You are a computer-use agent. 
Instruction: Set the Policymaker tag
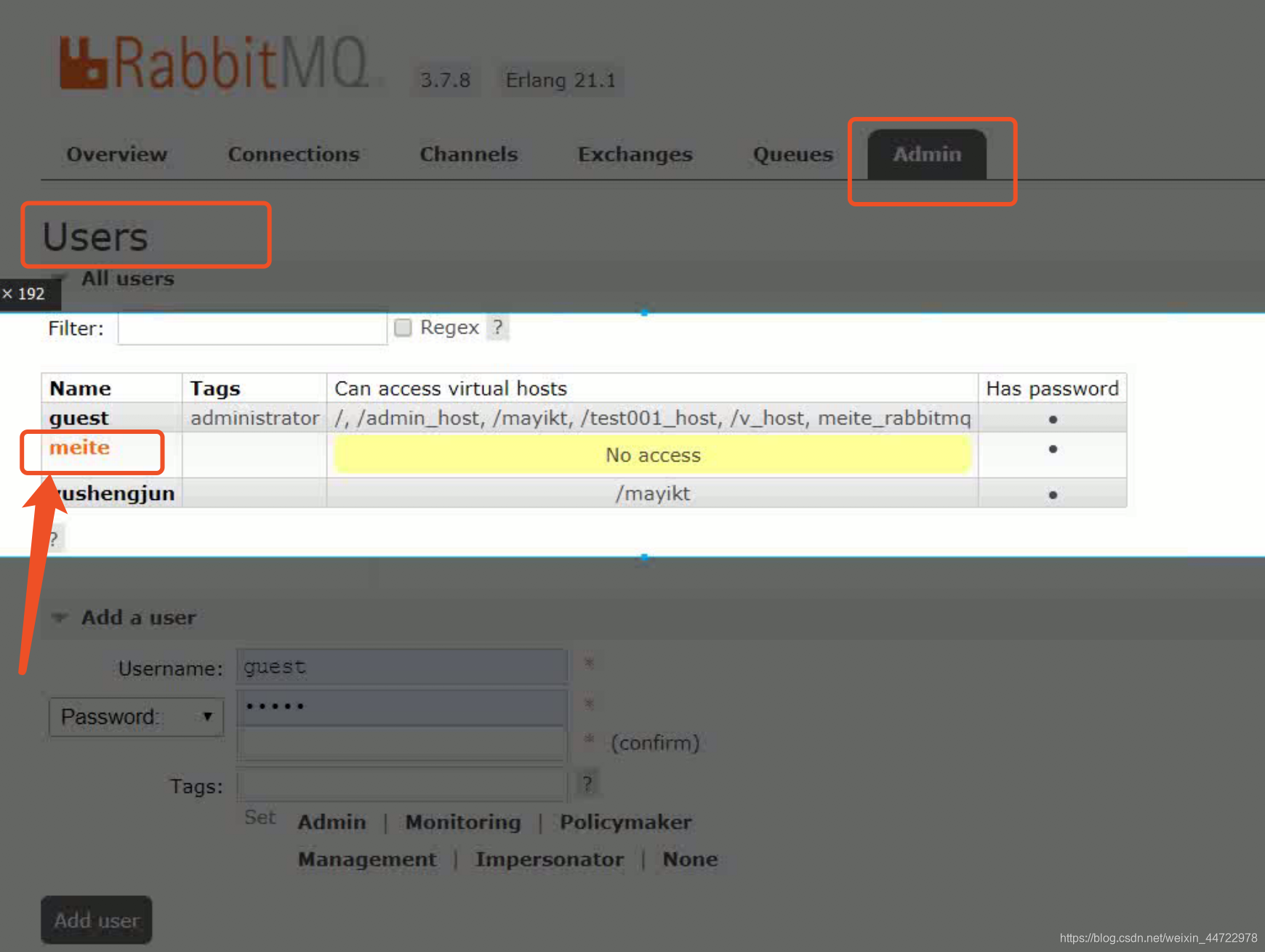coord(625,822)
